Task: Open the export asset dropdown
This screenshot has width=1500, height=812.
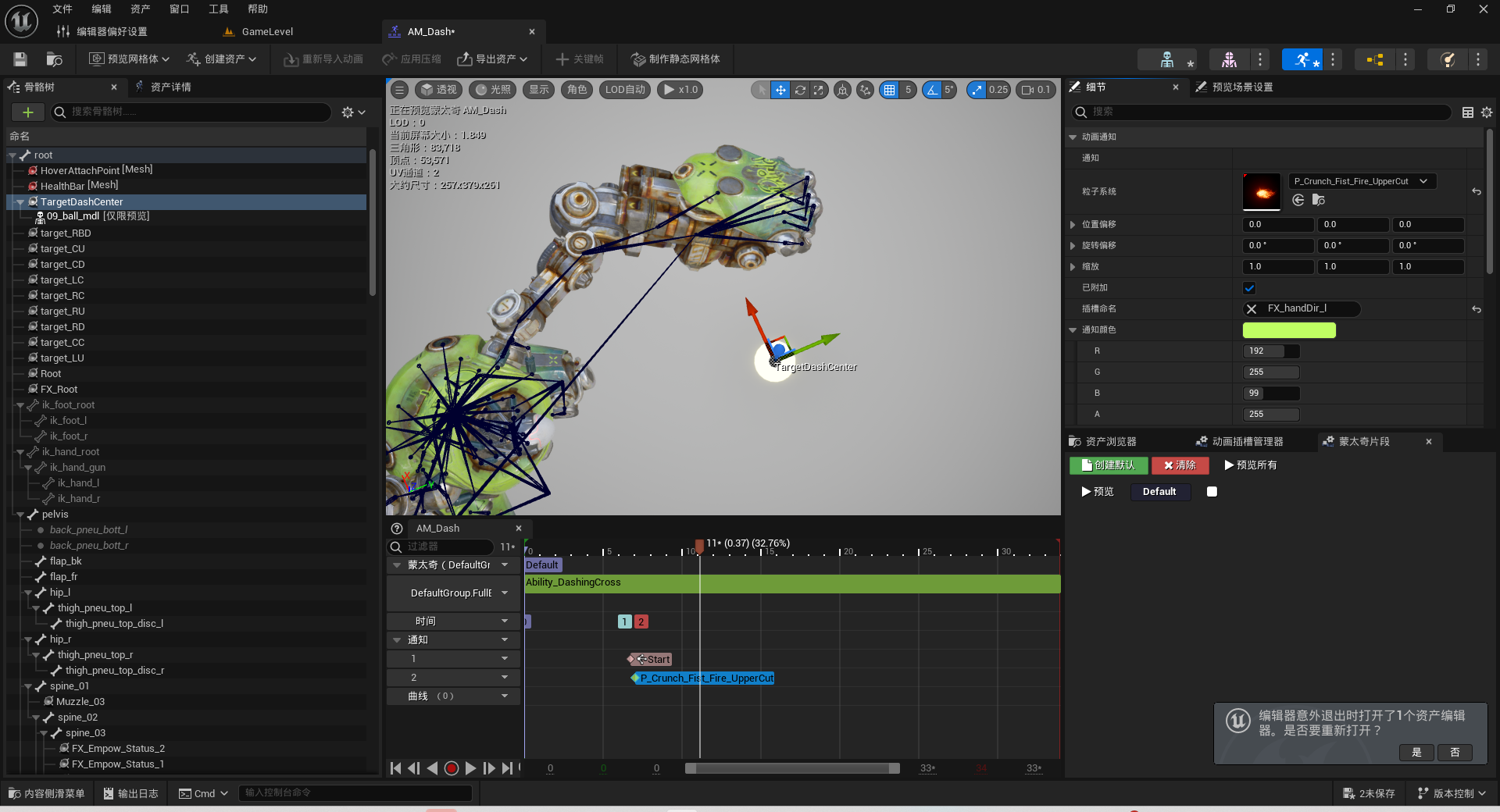Action: pyautogui.click(x=492, y=59)
